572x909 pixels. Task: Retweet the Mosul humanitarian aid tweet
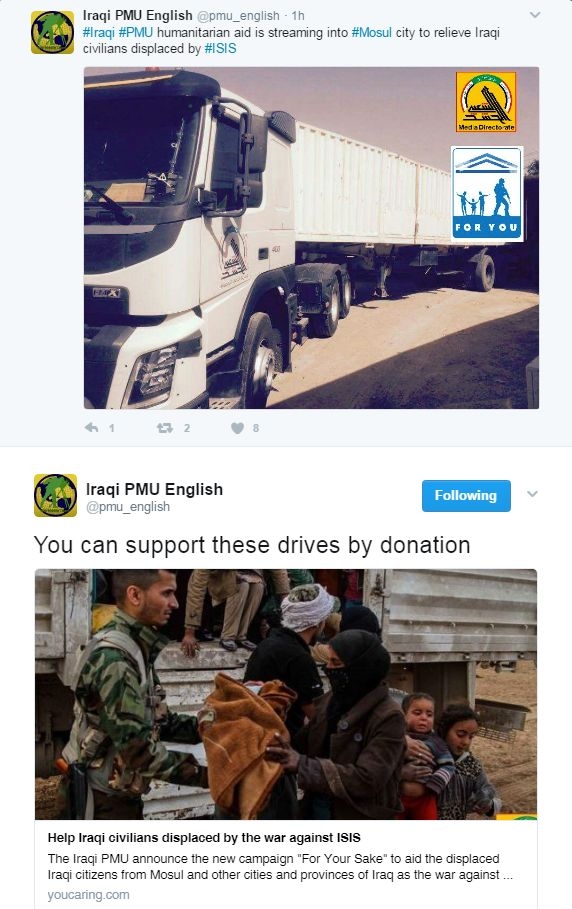pos(165,428)
